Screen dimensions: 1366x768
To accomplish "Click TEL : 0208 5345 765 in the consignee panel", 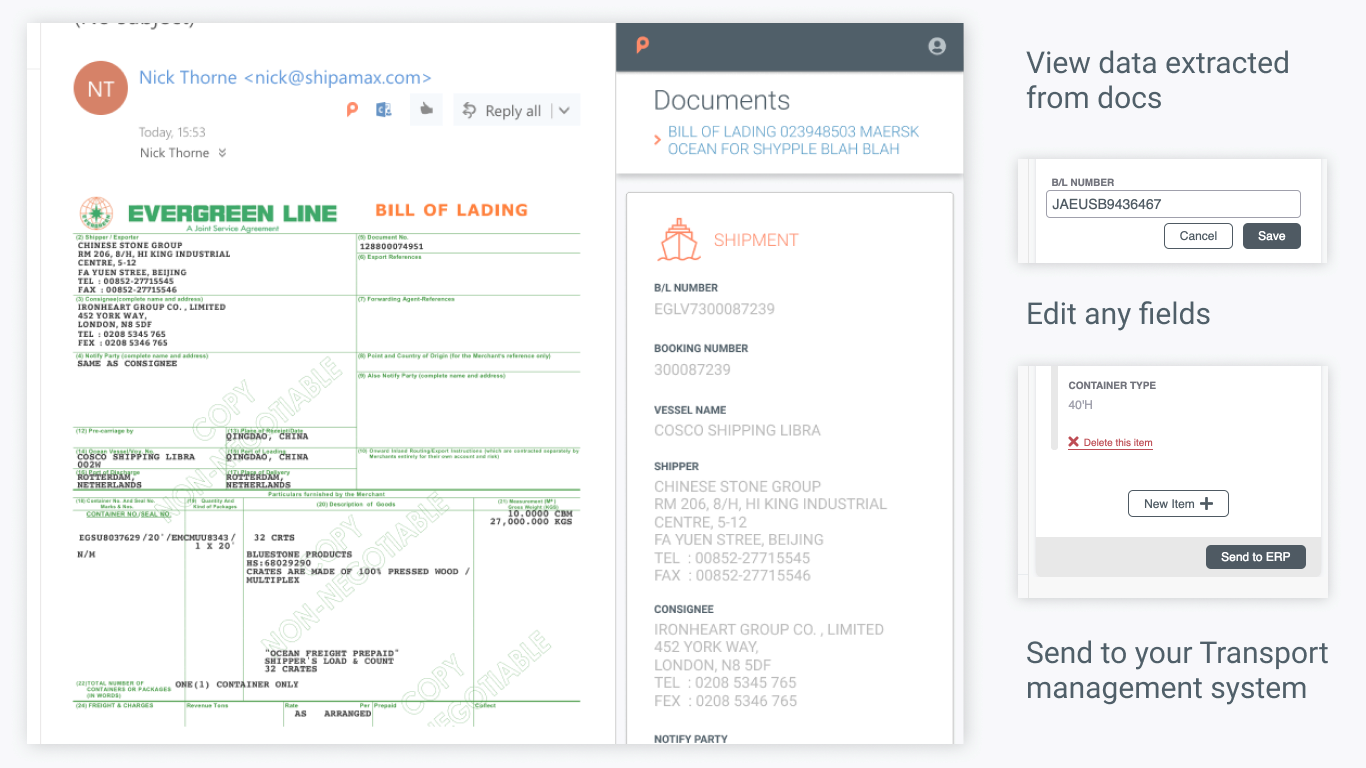I will [725, 683].
